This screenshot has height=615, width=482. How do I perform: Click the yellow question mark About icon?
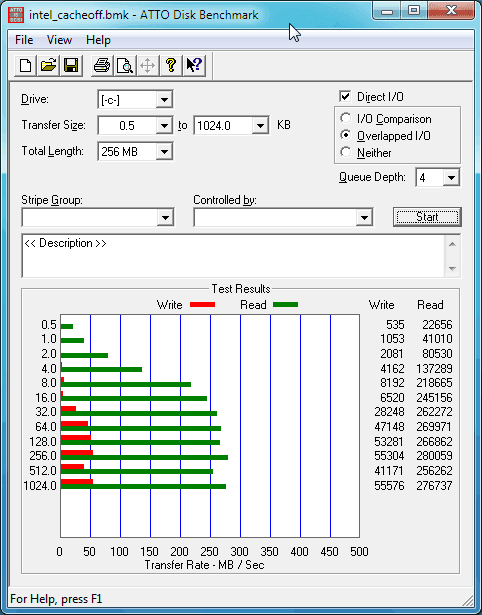[x=171, y=65]
